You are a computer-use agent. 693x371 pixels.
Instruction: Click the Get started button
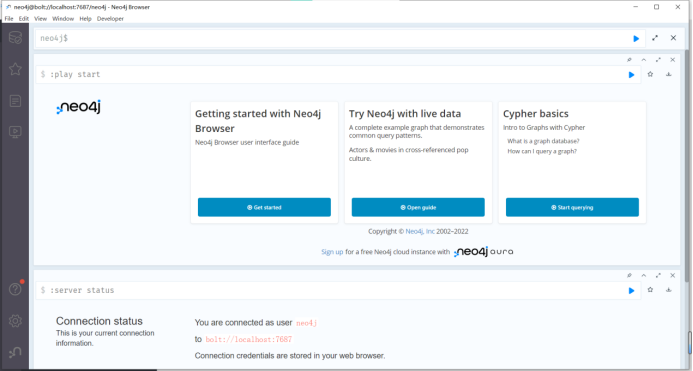coord(264,207)
